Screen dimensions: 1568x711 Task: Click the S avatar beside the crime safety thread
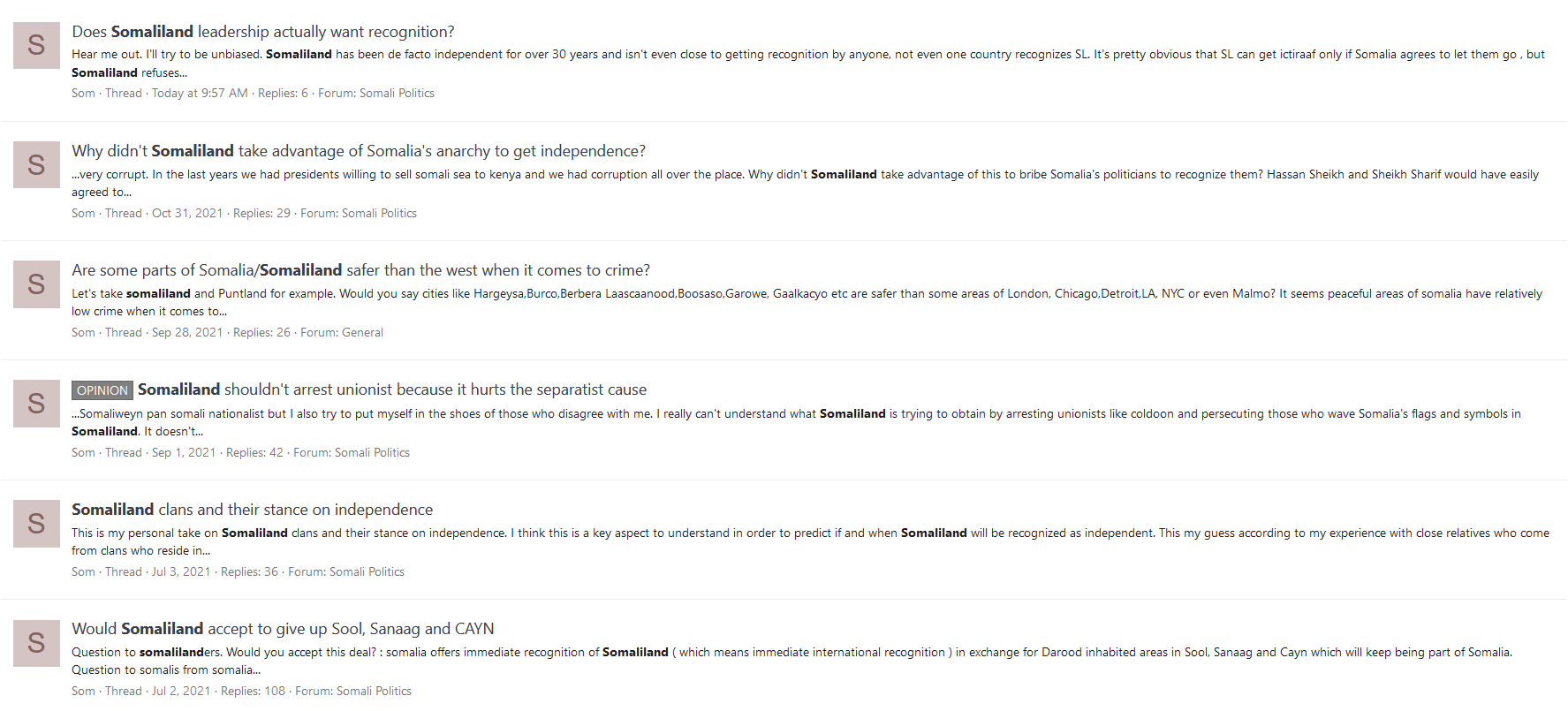pos(36,284)
